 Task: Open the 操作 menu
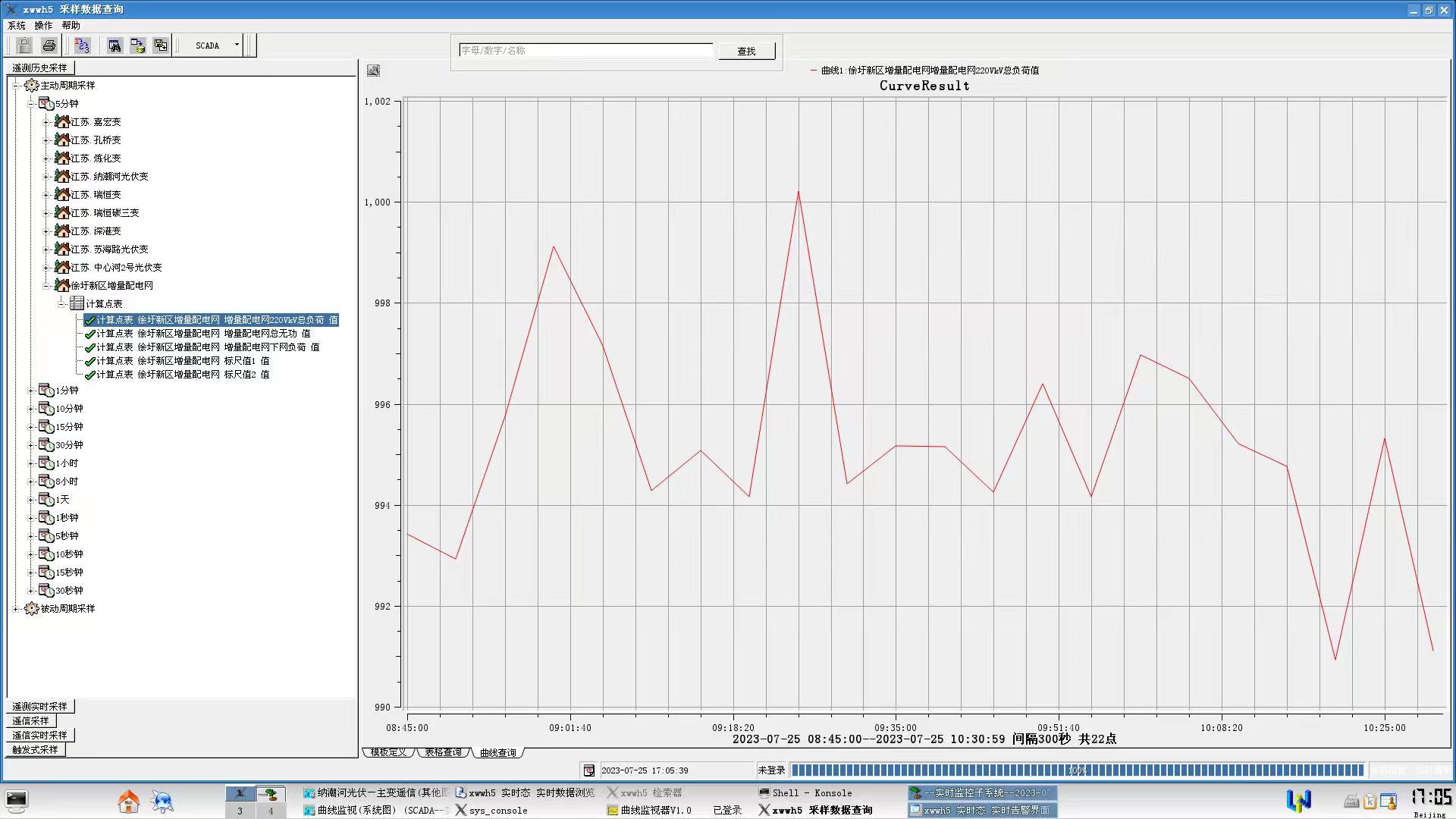pyautogui.click(x=43, y=25)
